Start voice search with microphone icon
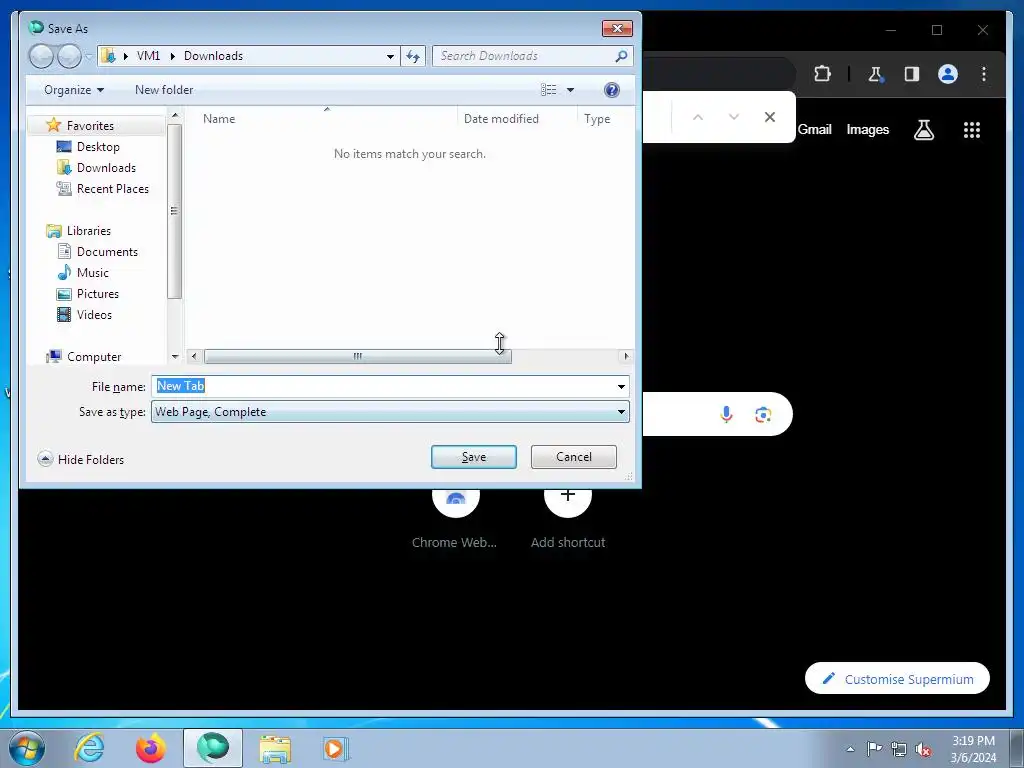Image resolution: width=1024 pixels, height=768 pixels. (x=726, y=414)
